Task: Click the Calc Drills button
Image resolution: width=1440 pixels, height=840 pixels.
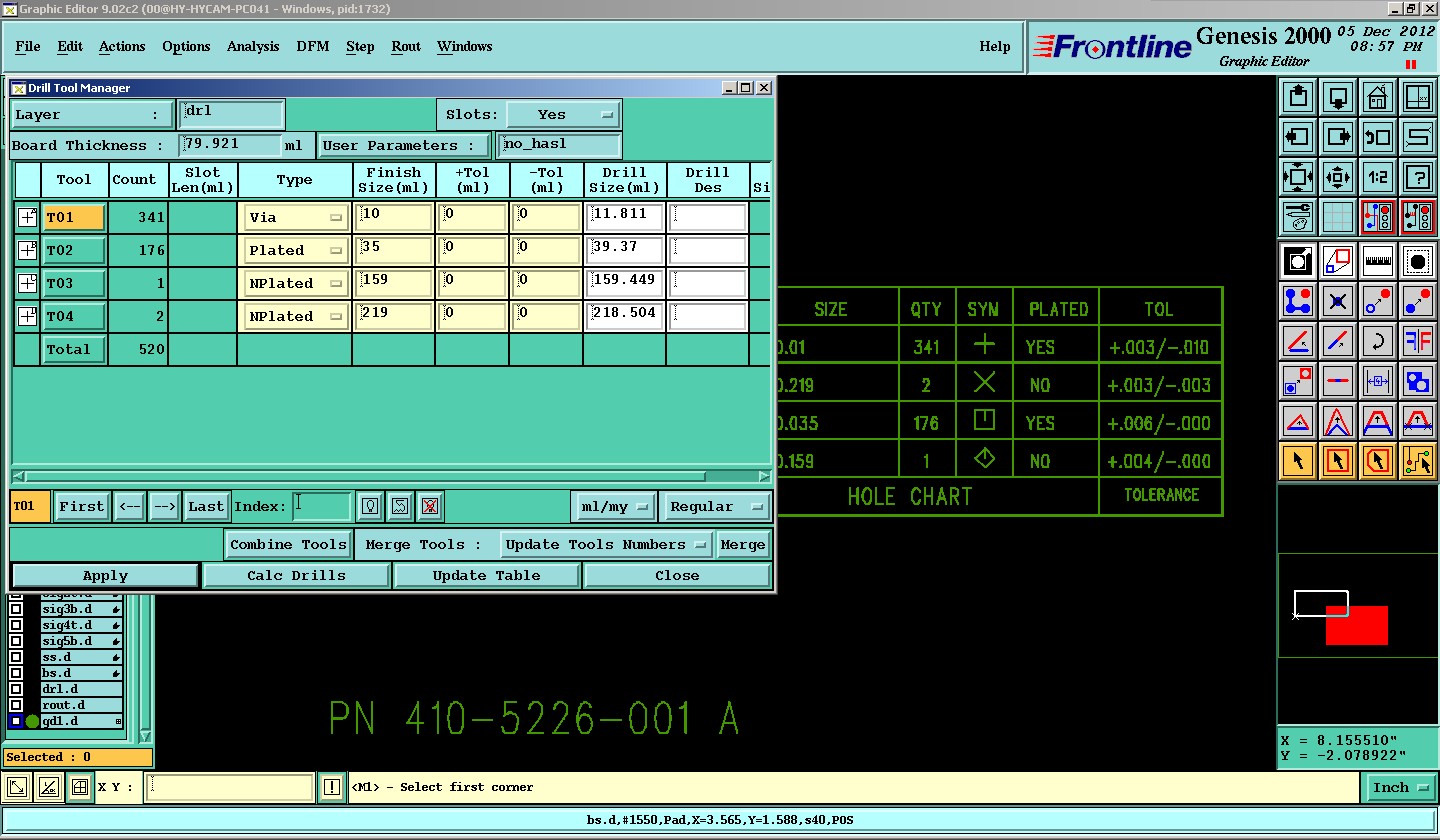Action: [x=296, y=576]
